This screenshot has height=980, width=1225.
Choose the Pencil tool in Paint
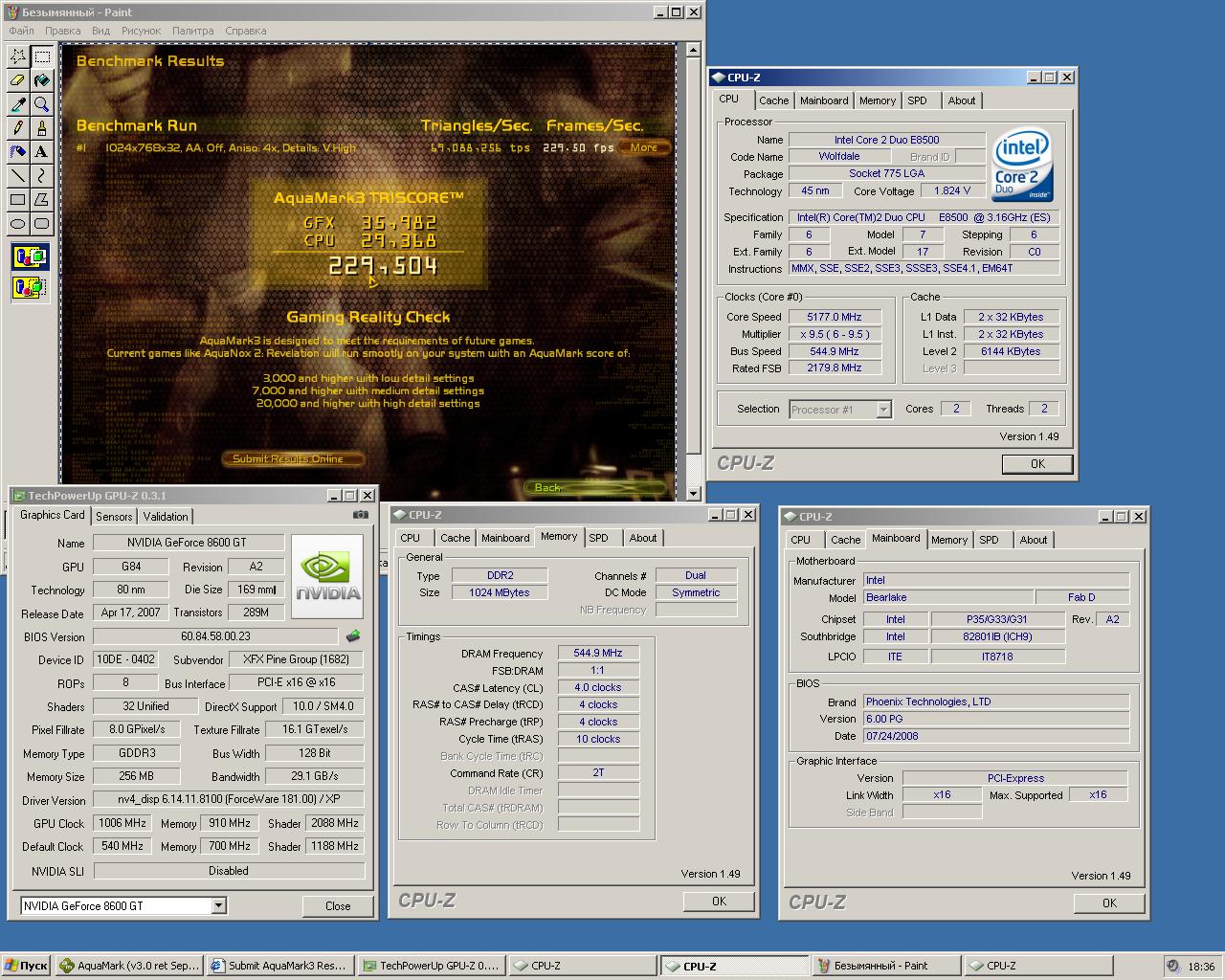[18, 128]
